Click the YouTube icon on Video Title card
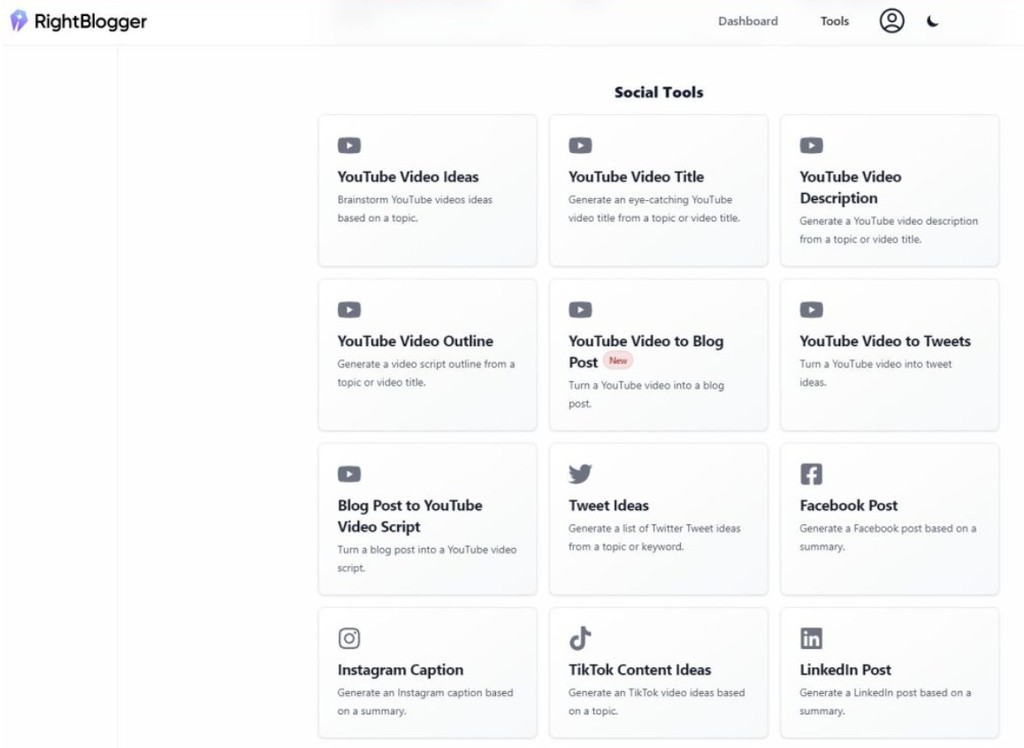 (x=580, y=145)
